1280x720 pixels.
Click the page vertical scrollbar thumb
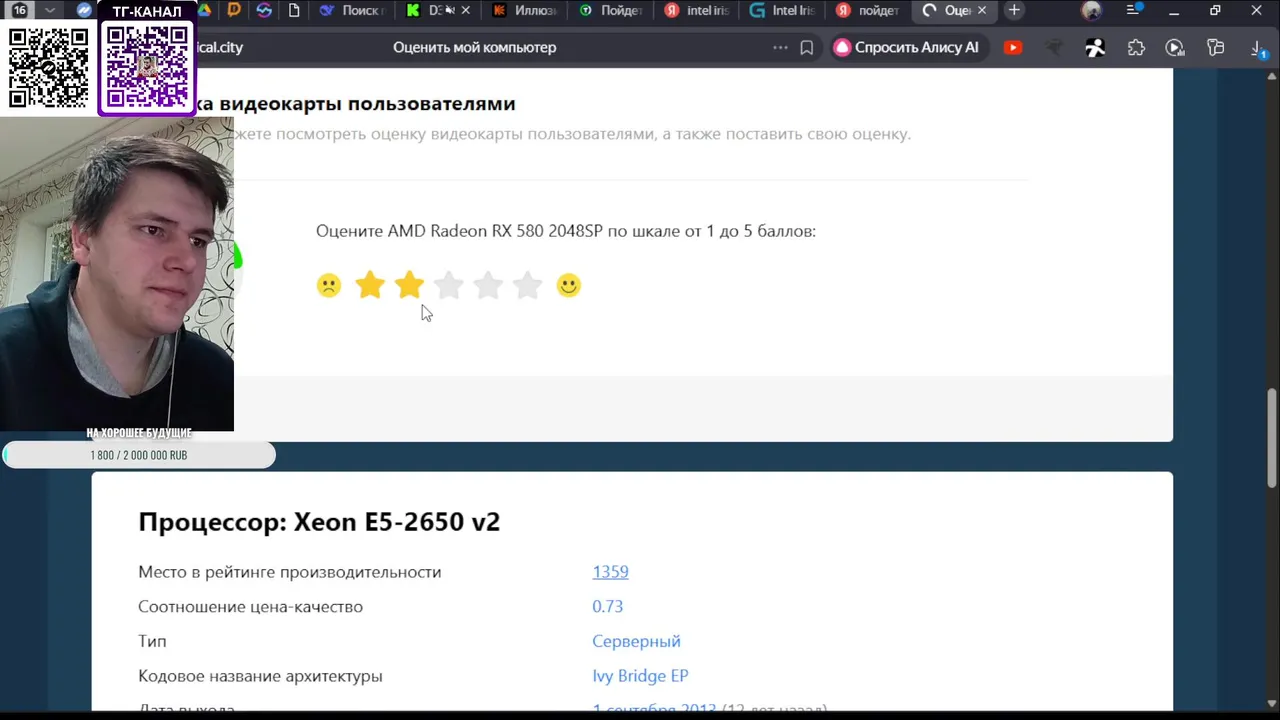coord(1272,437)
